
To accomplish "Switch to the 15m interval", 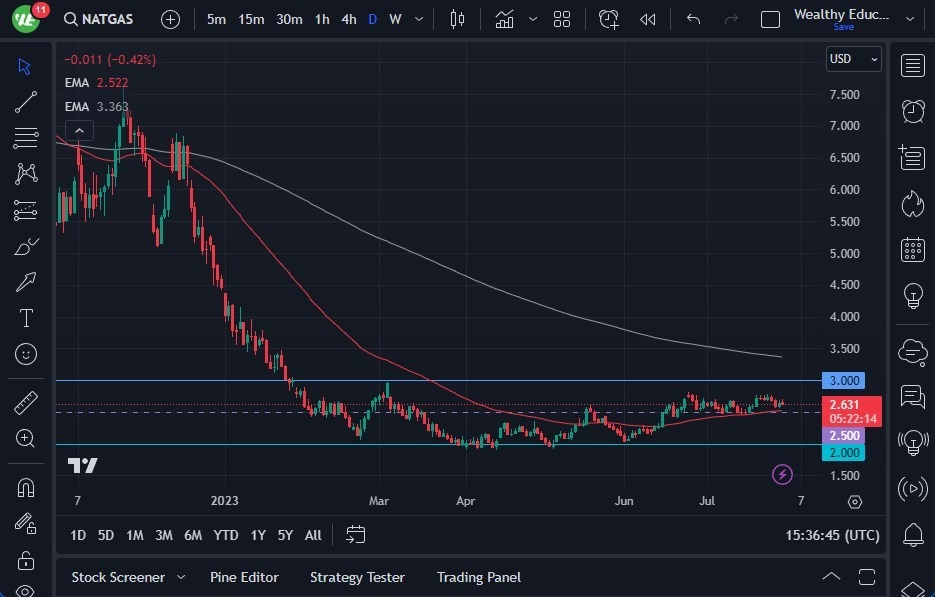I will 251,20.
